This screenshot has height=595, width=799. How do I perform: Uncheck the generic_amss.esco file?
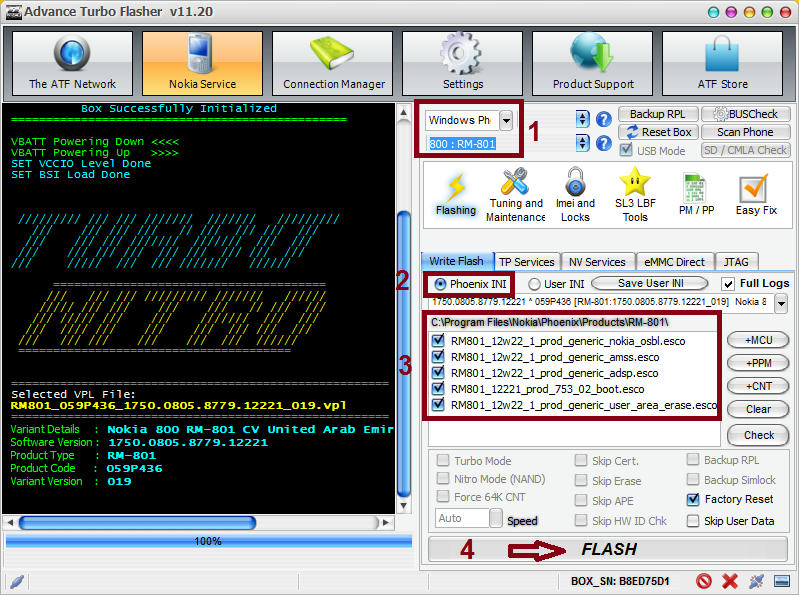[438, 357]
